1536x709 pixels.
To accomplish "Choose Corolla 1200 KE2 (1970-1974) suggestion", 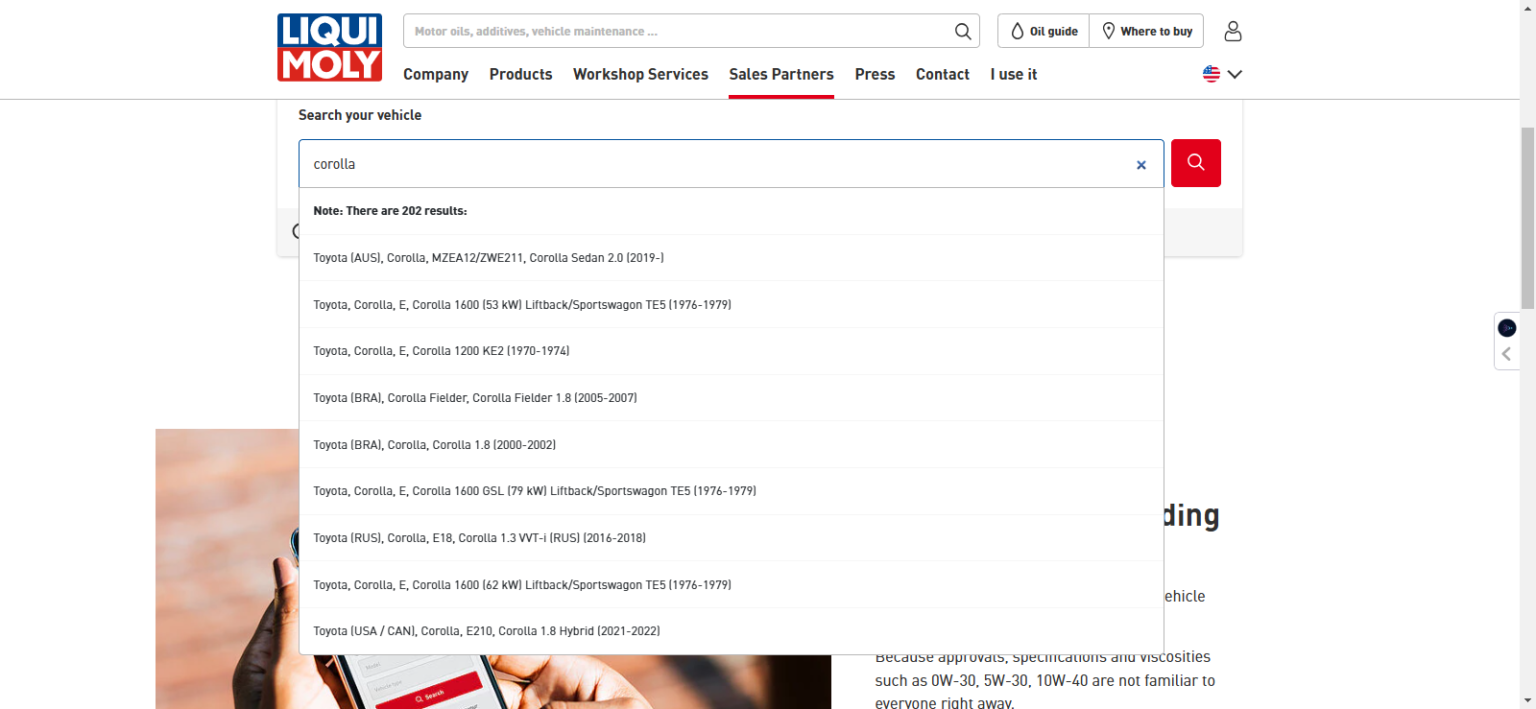I will (441, 351).
